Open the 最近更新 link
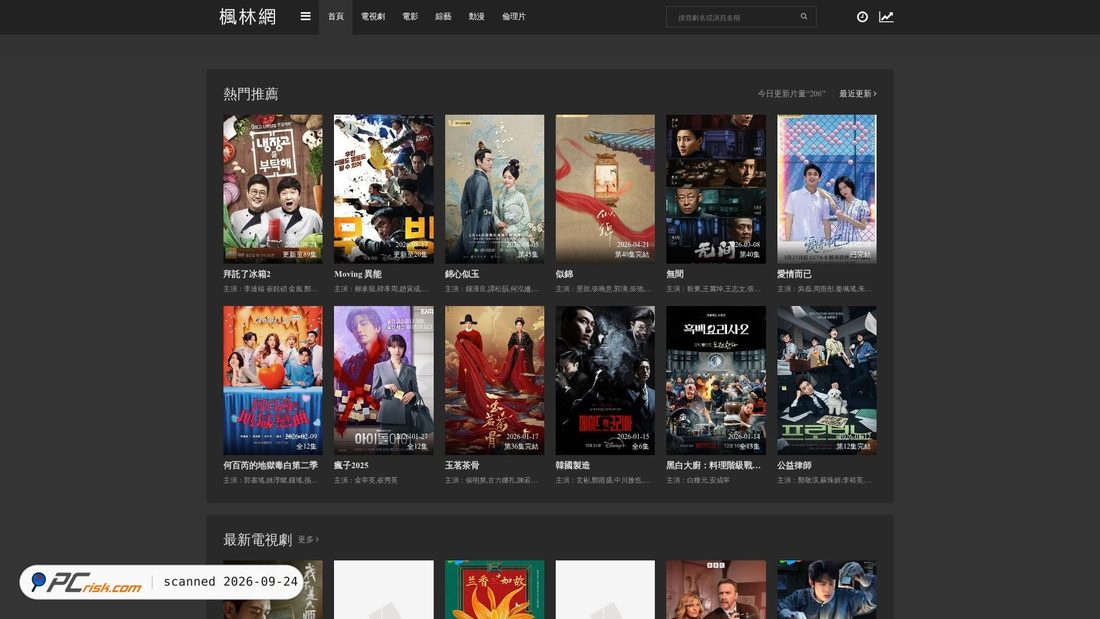The height and width of the screenshot is (619, 1100). point(857,93)
